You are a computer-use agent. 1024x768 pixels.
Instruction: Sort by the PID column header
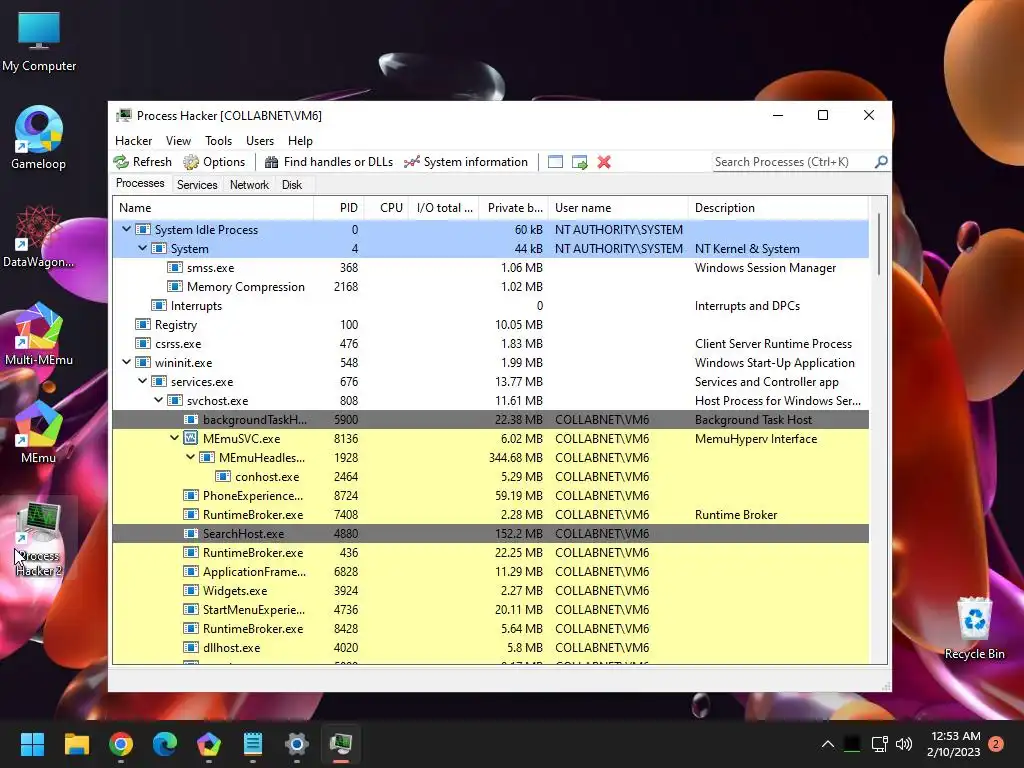click(338, 208)
